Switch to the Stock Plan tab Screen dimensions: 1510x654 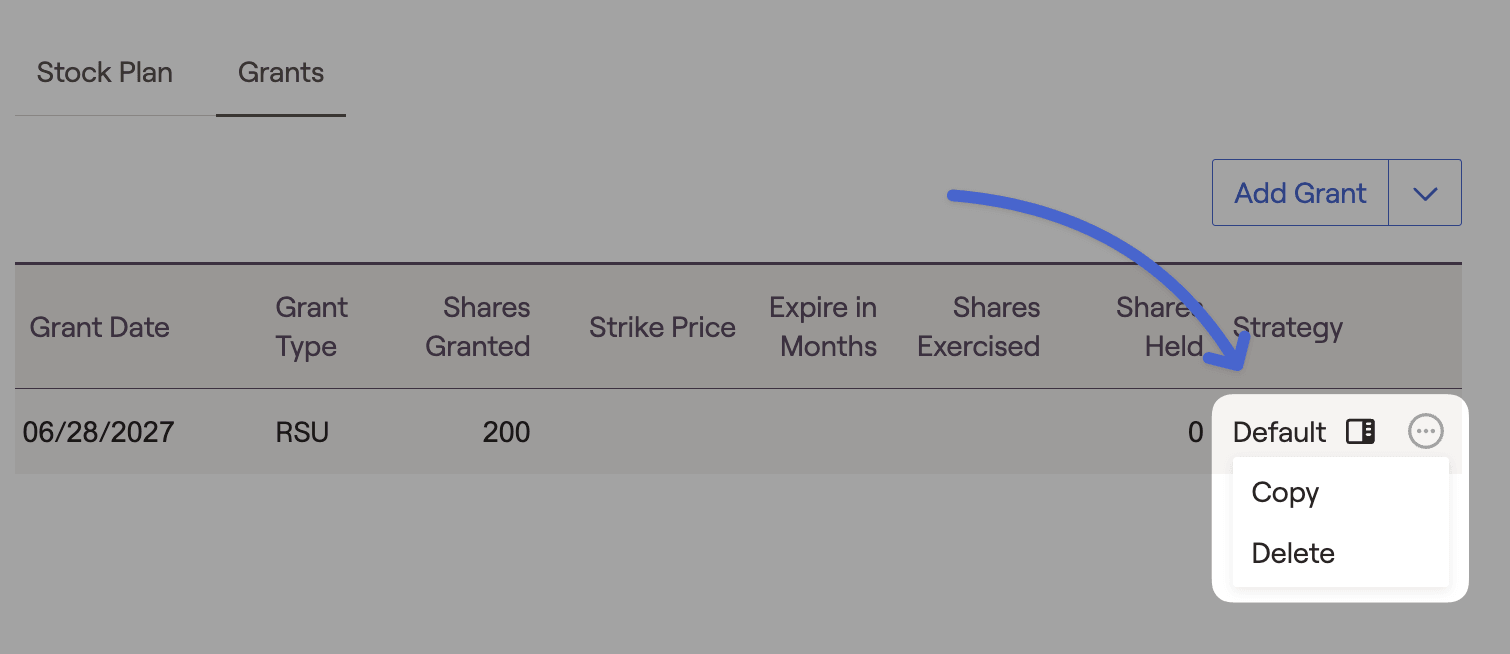105,73
